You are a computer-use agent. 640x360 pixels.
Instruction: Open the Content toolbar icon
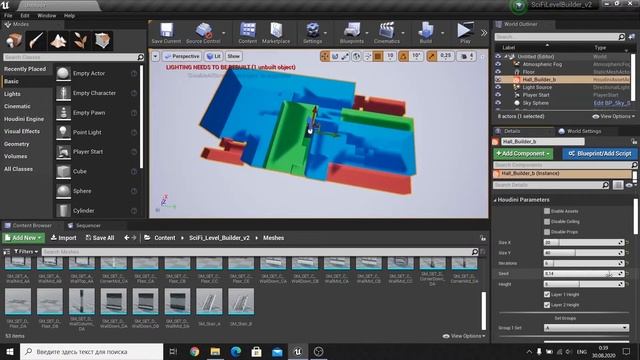coord(248,33)
